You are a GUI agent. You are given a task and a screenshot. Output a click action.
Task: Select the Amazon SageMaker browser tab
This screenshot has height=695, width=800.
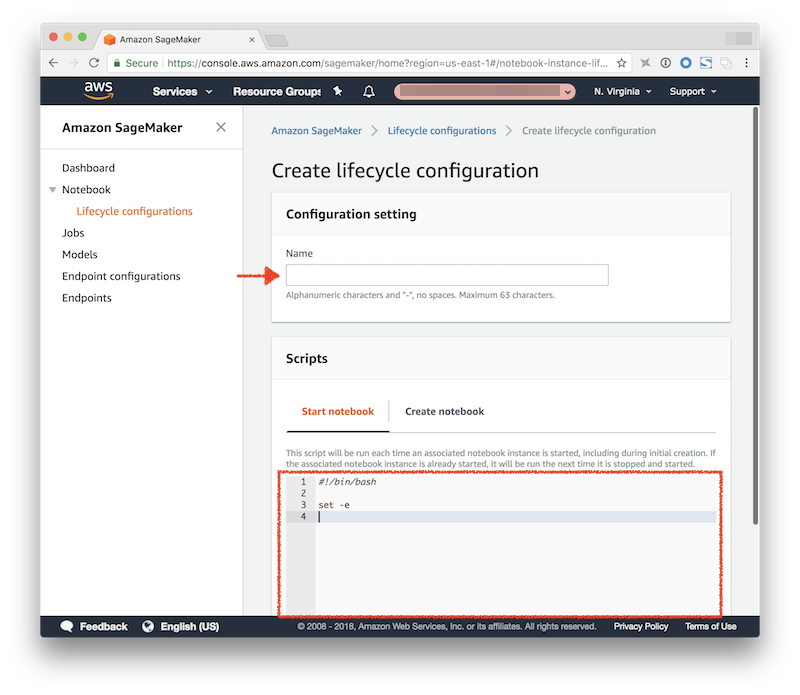click(180, 39)
